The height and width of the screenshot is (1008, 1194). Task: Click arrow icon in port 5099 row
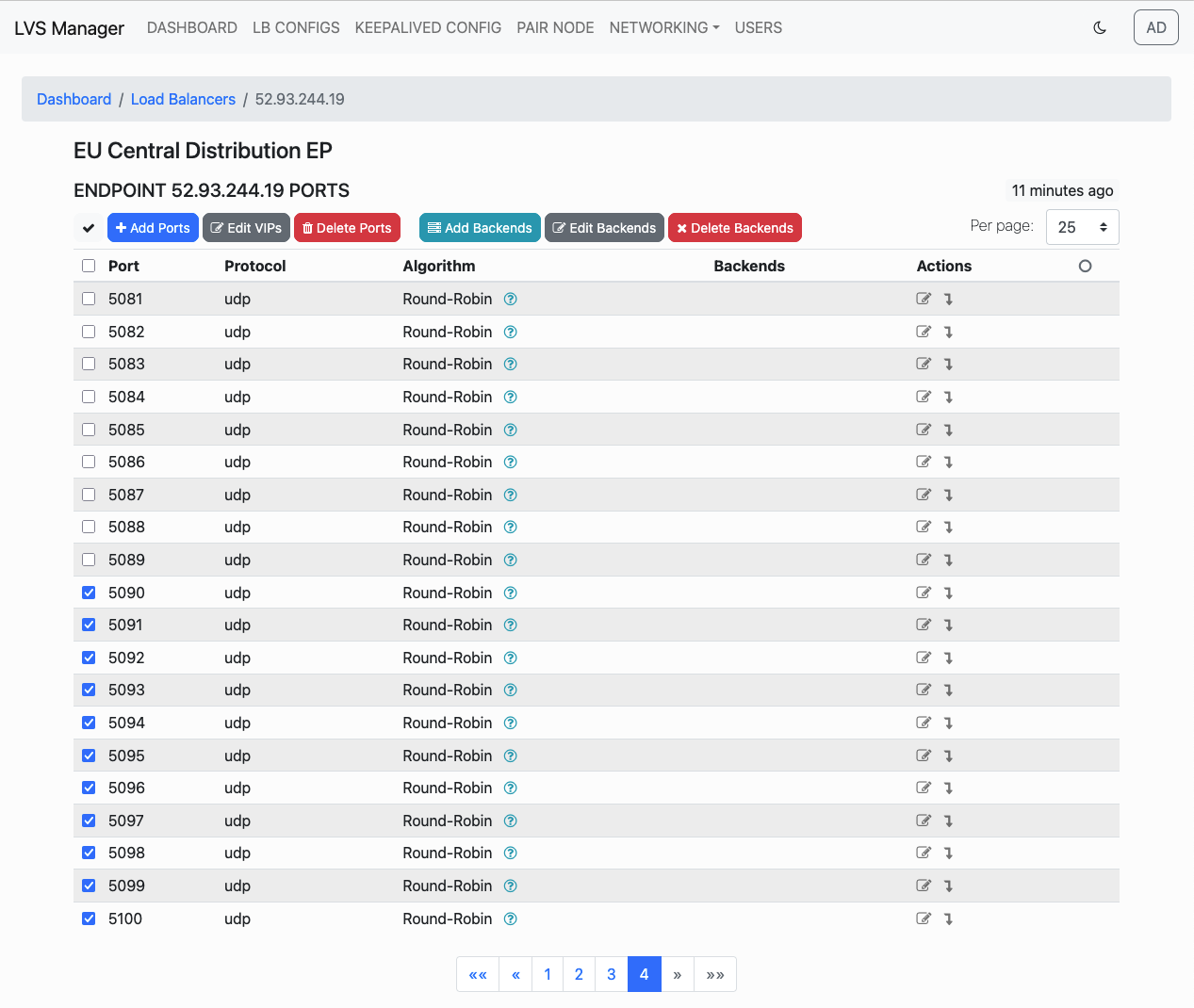[949, 886]
